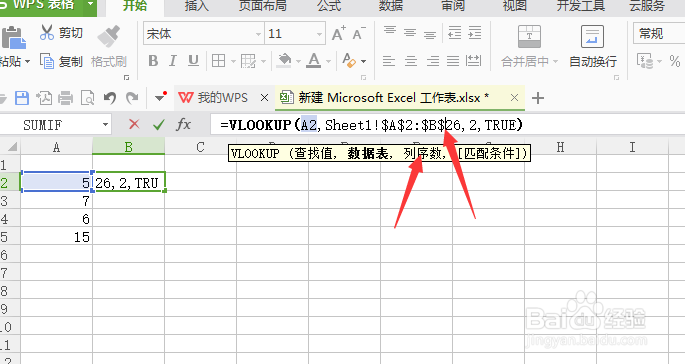Click the font color A button
Image resolution: width=685 pixels, height=364 pixels.
point(314,60)
